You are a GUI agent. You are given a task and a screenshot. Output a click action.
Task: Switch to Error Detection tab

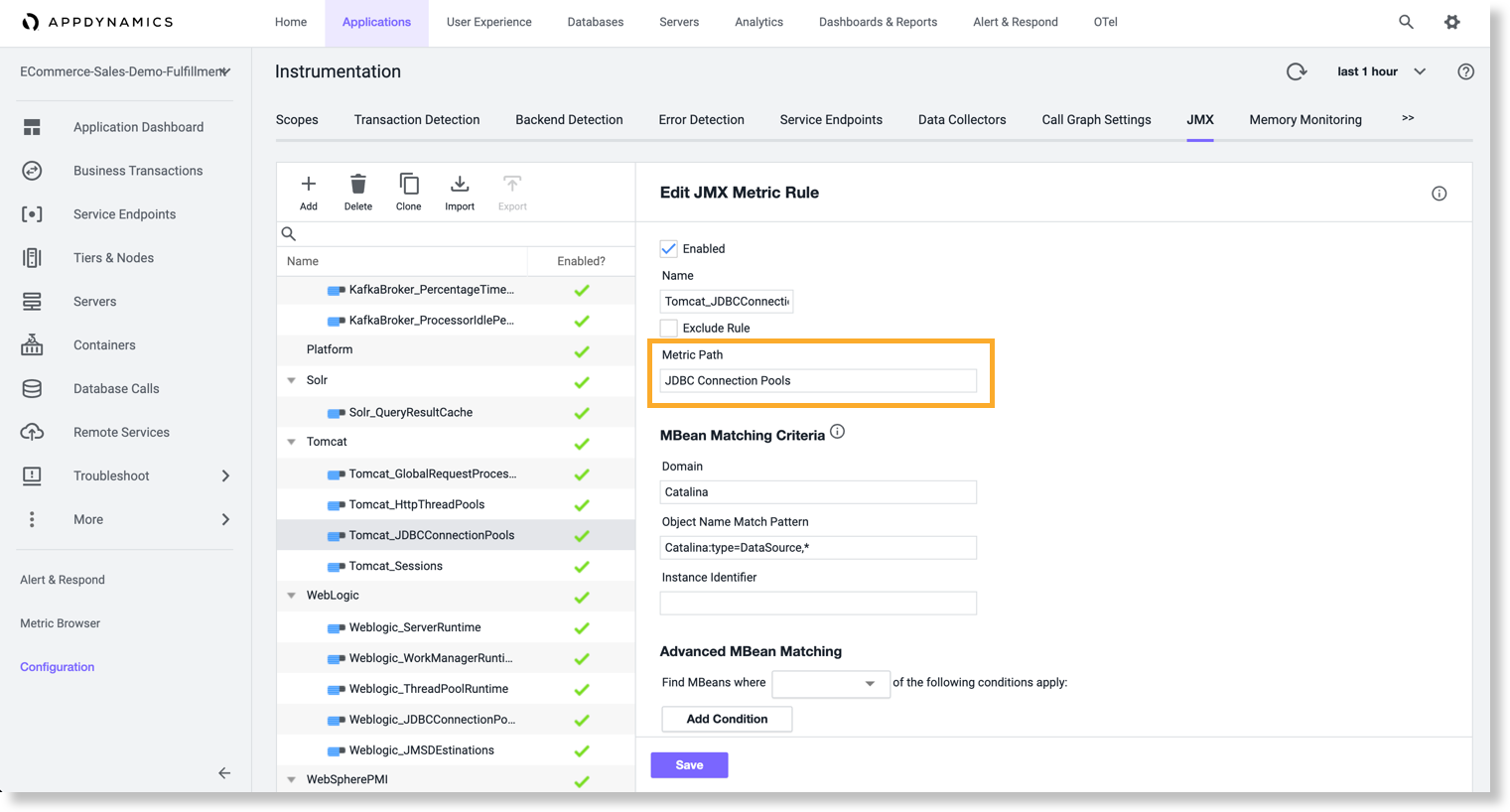(x=701, y=120)
